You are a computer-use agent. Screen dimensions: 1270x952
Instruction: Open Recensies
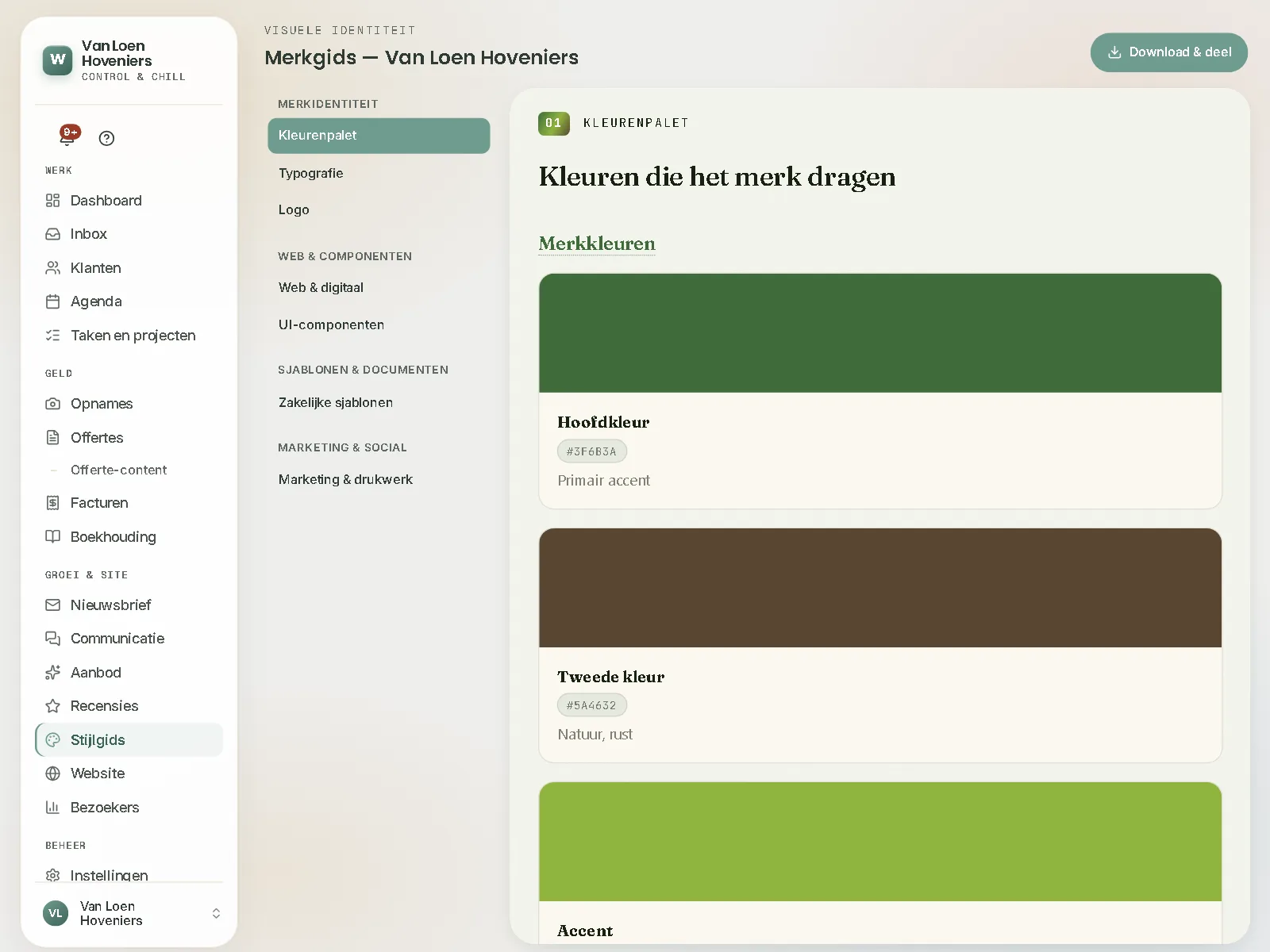[129, 706]
